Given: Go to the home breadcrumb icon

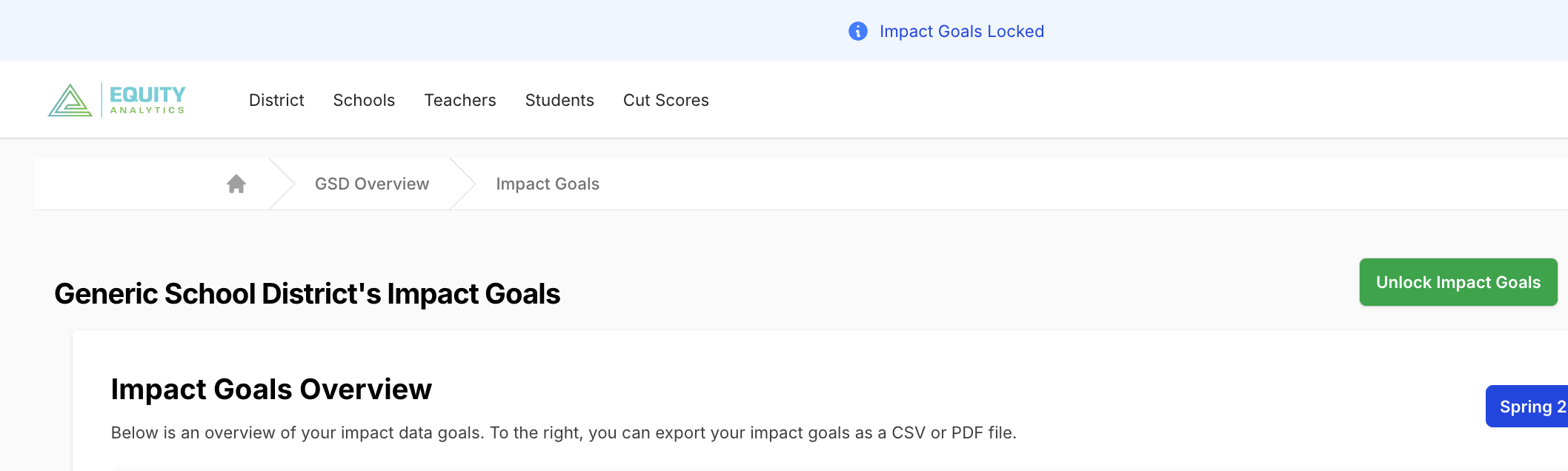Looking at the screenshot, I should 236,184.
